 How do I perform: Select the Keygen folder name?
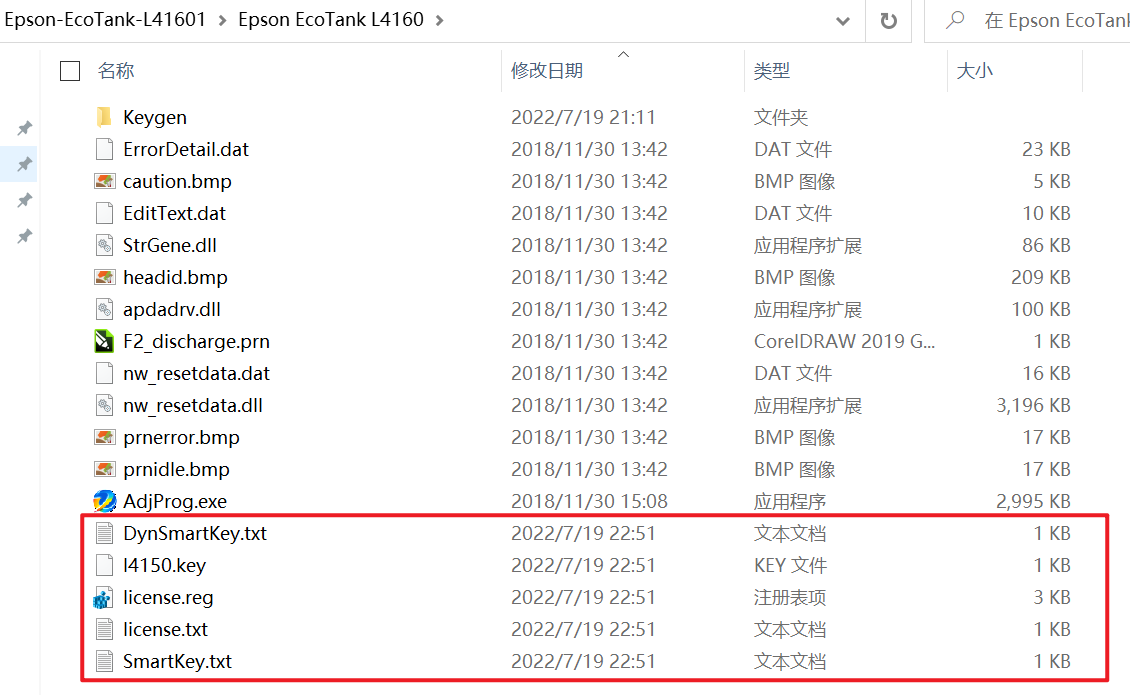click(155, 118)
